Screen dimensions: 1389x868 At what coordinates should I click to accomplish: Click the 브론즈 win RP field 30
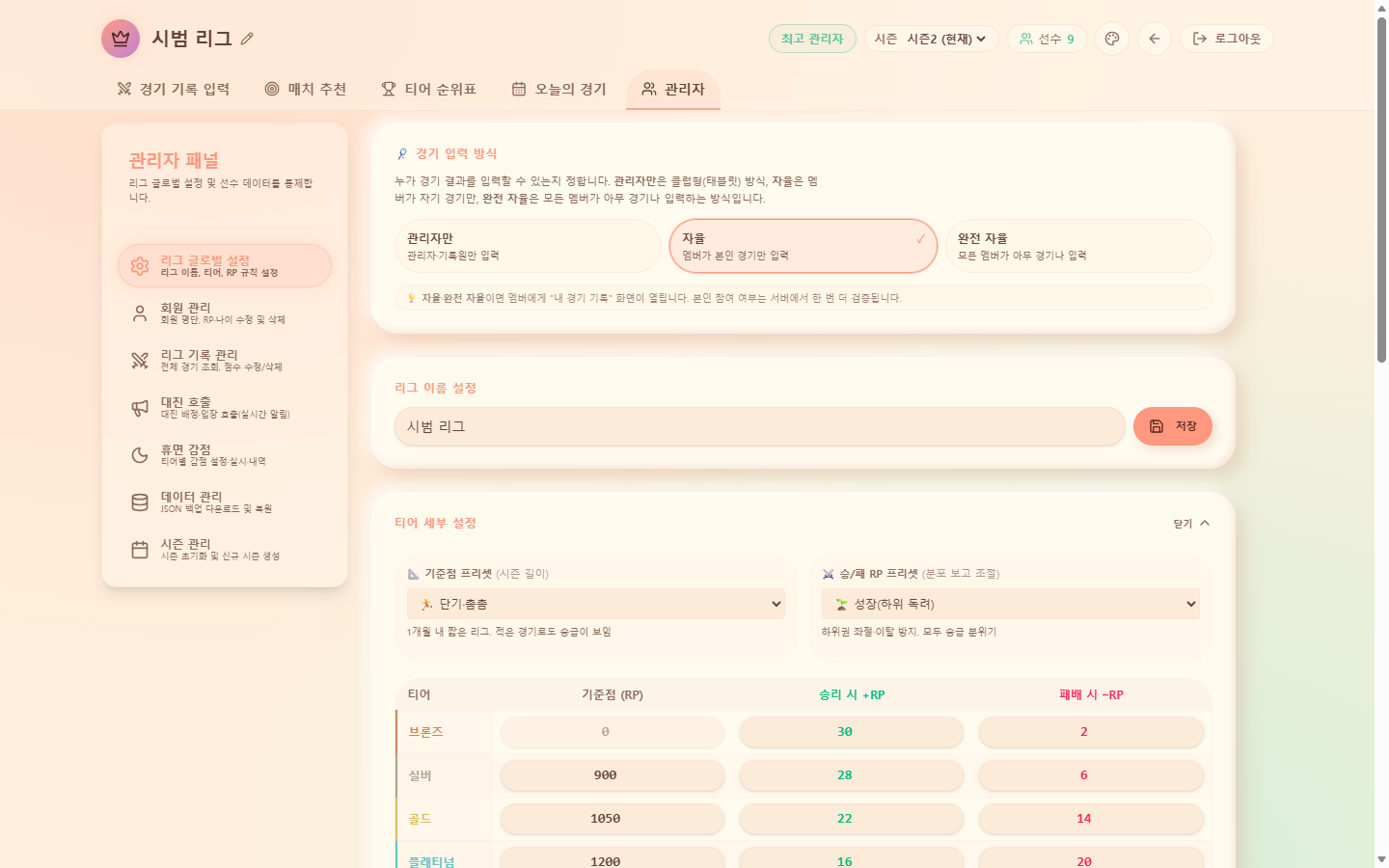(x=852, y=732)
